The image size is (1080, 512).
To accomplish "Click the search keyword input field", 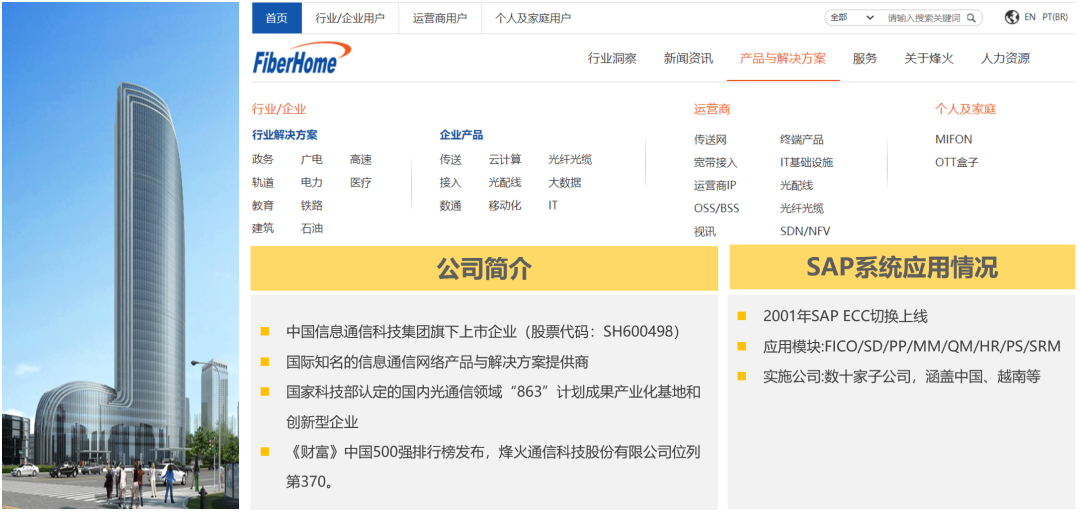I will pos(924,18).
